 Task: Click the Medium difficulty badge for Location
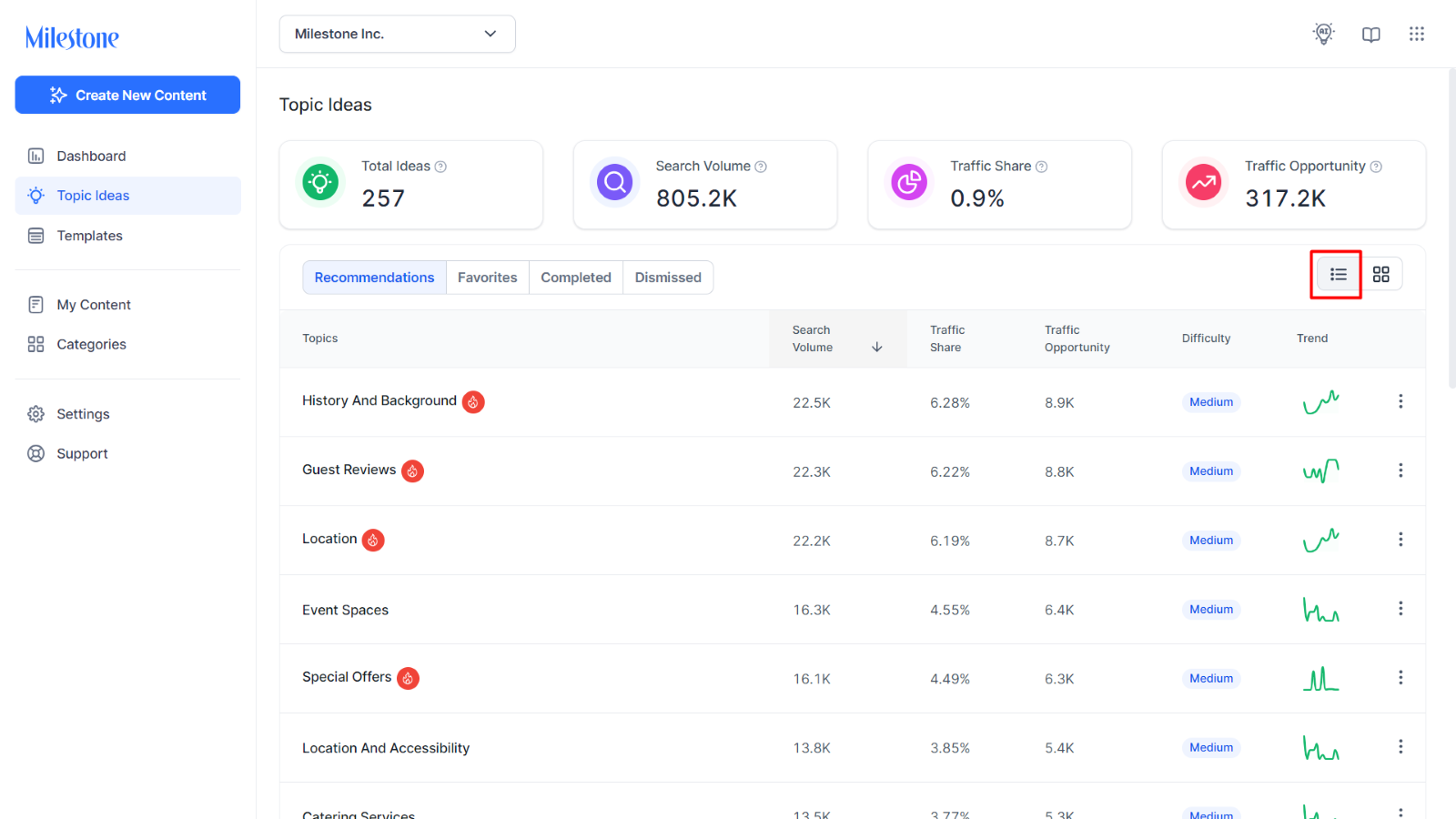[x=1211, y=541]
